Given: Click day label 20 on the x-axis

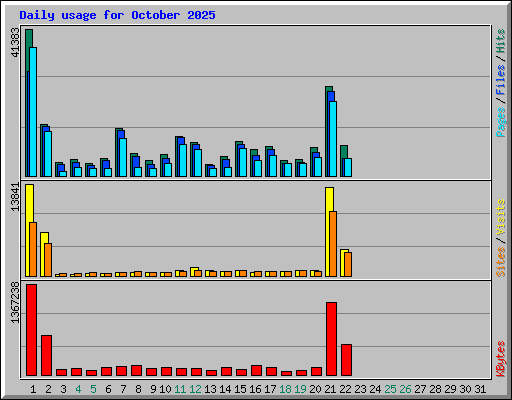Looking at the screenshot, I should 315,389.
